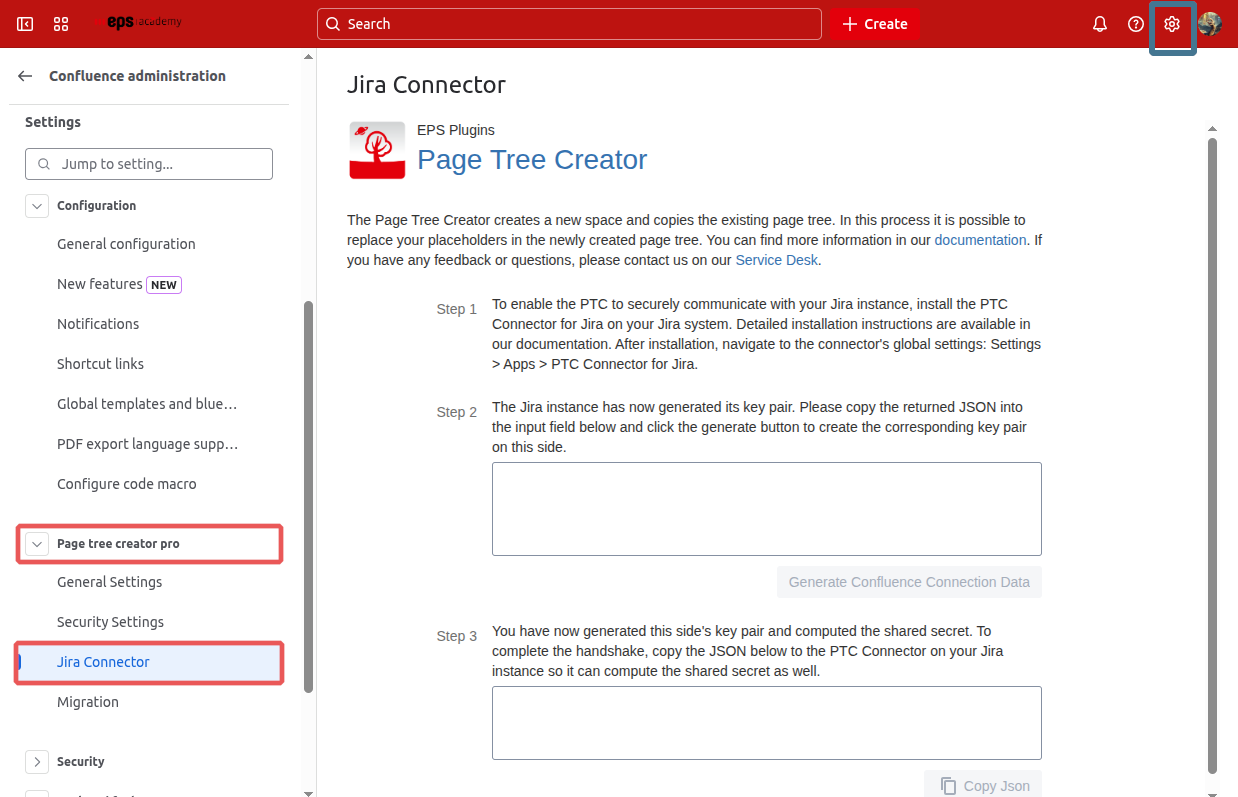The width and height of the screenshot is (1238, 797).
Task: Open the help question mark icon
Action: (x=1135, y=24)
